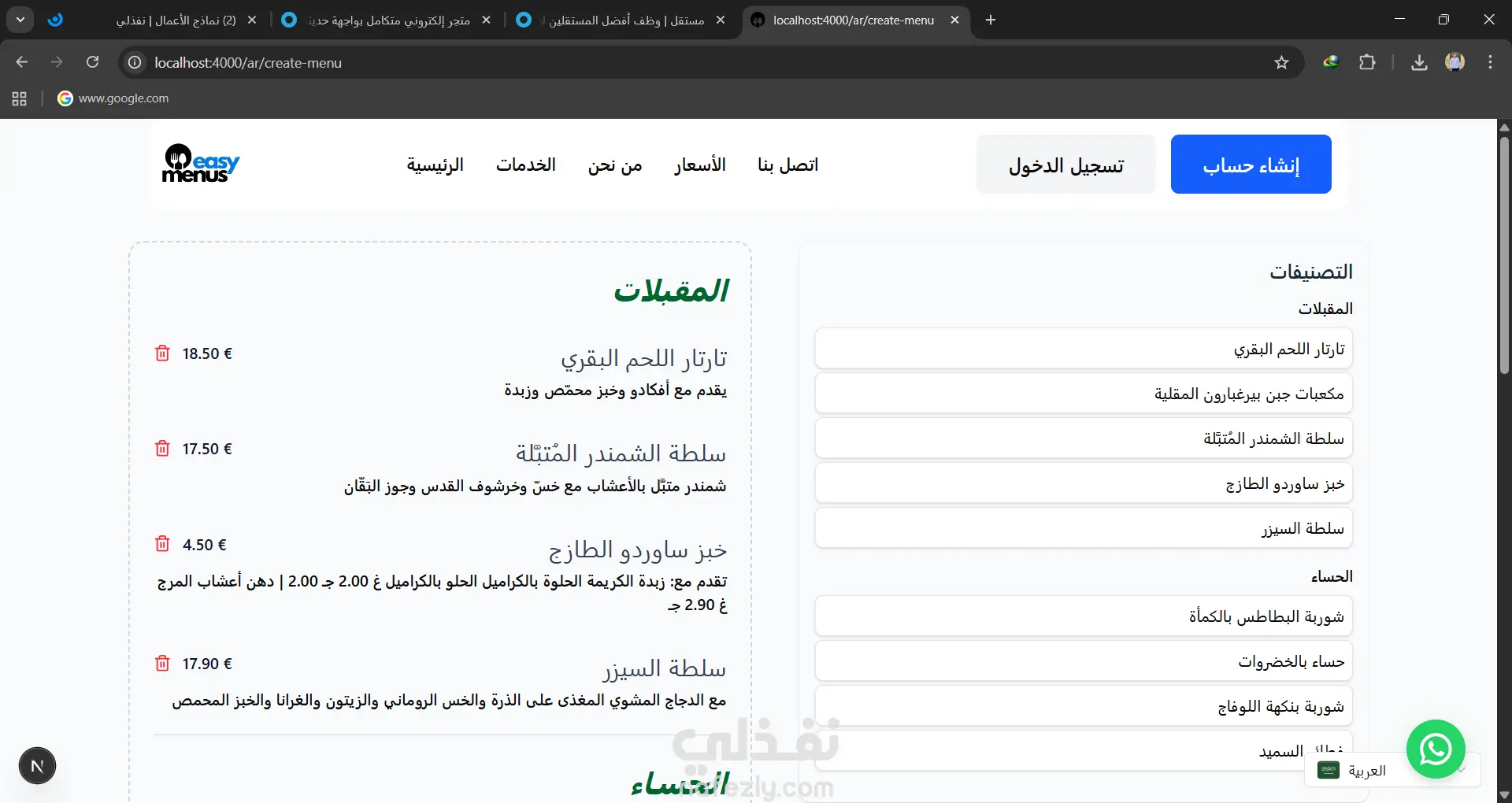The width and height of the screenshot is (1512, 803).
Task: Open the Chrome three-dot menu
Action: point(1490,63)
